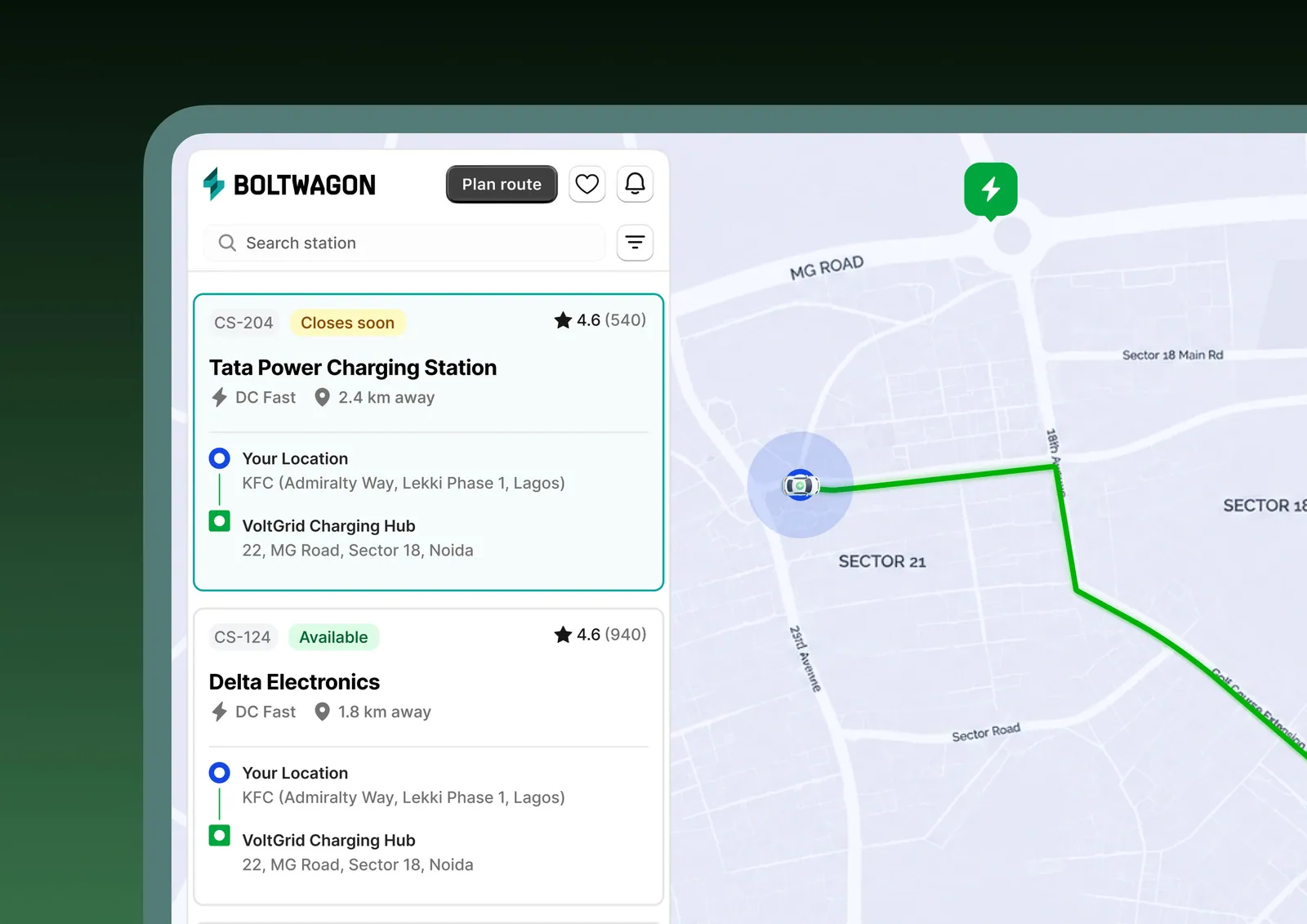Click the car location marker on map

(801, 485)
